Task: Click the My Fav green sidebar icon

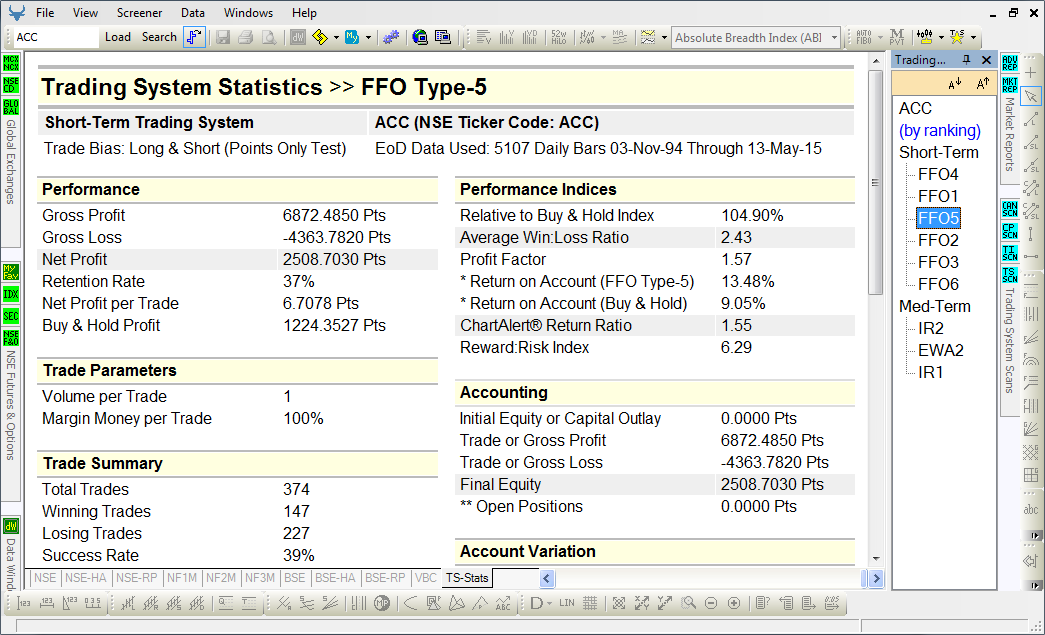Action: coord(11,273)
